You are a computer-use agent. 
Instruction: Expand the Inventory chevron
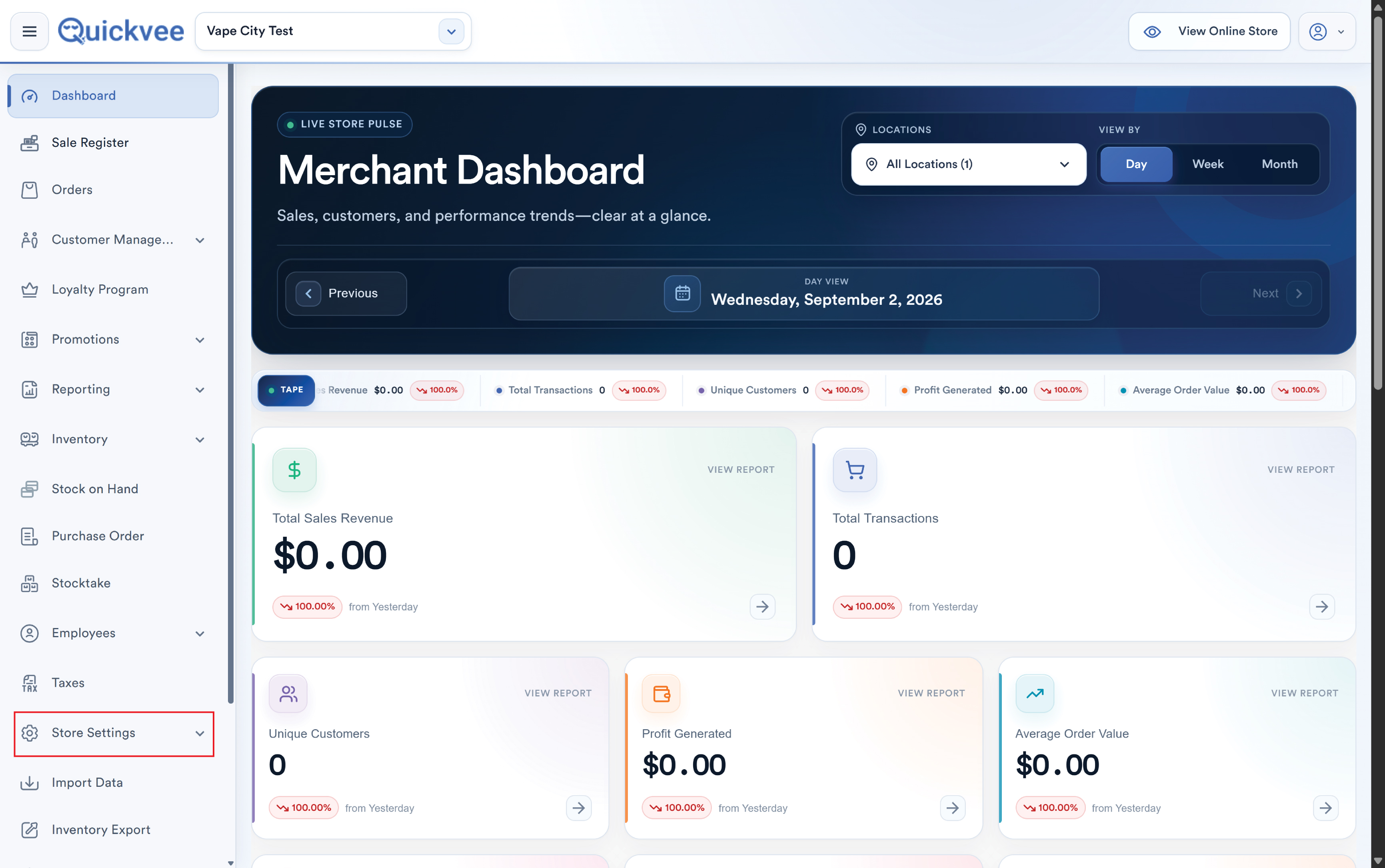click(200, 440)
